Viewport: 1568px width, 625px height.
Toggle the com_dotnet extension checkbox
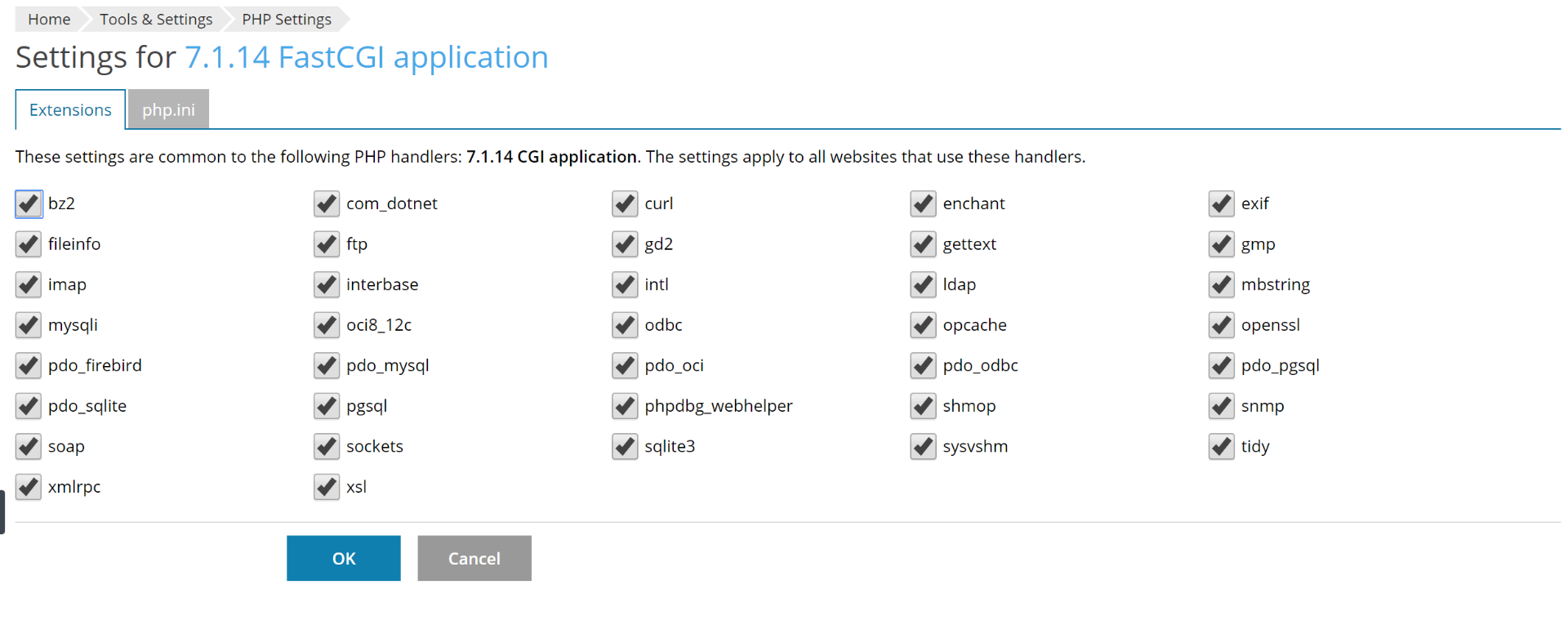[327, 203]
